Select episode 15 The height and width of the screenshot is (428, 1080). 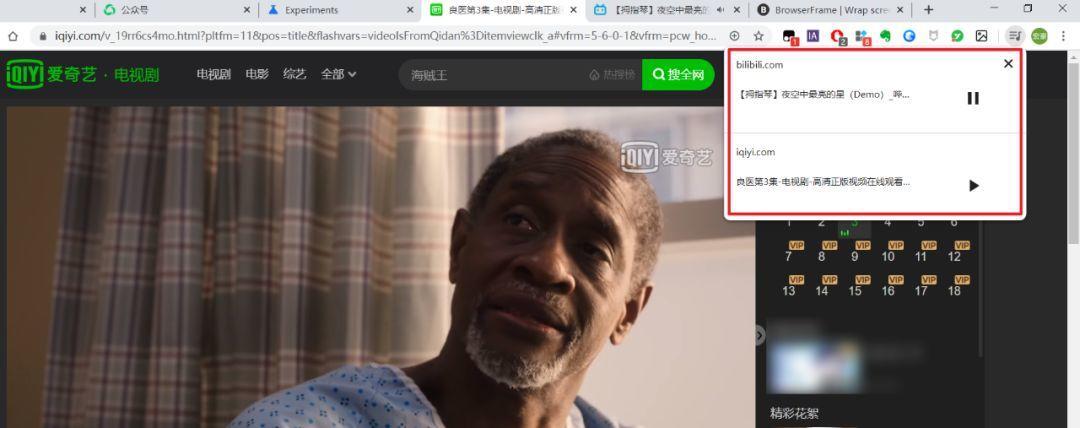(855, 291)
